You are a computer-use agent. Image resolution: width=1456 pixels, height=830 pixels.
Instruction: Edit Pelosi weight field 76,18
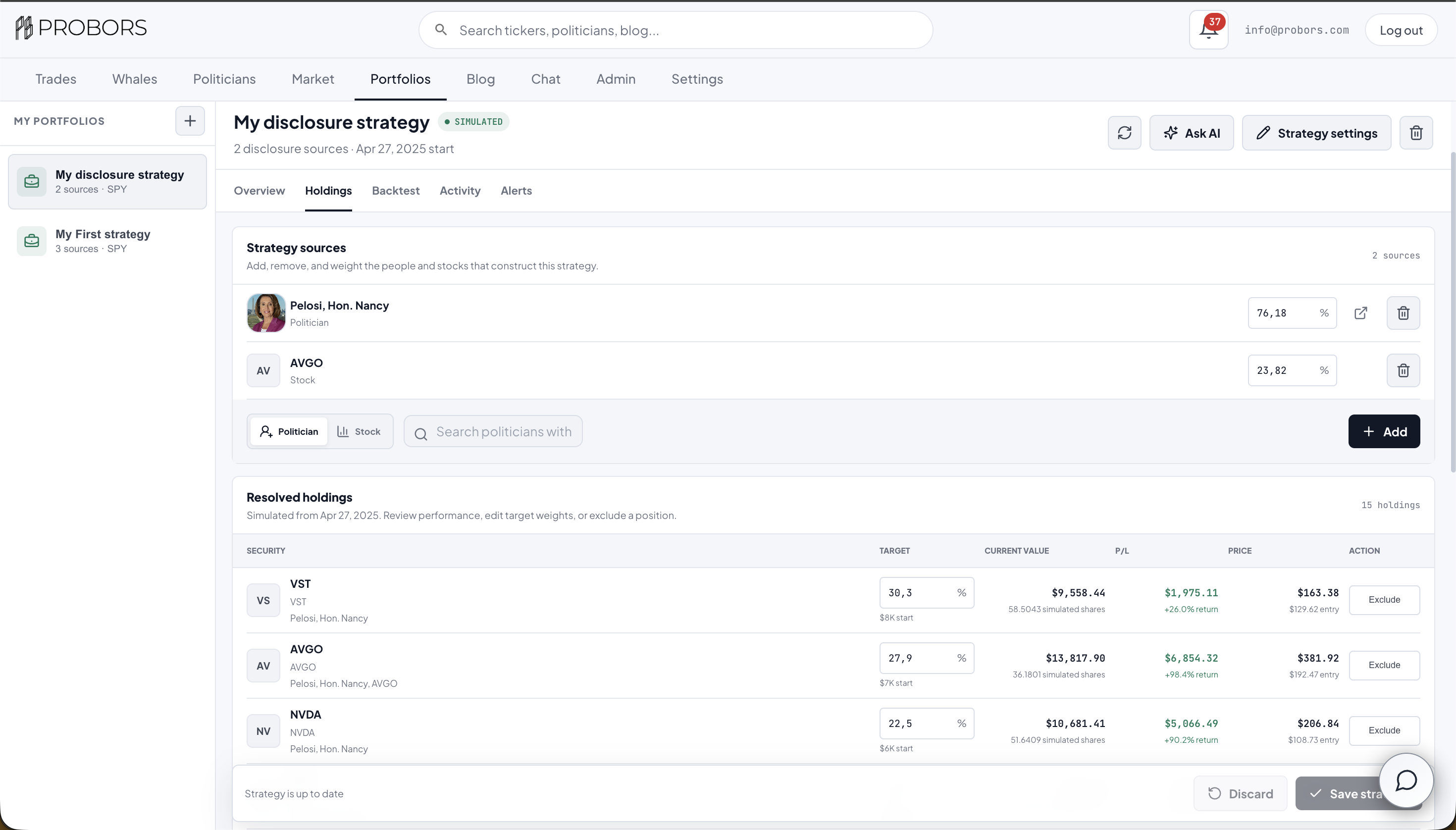1292,313
